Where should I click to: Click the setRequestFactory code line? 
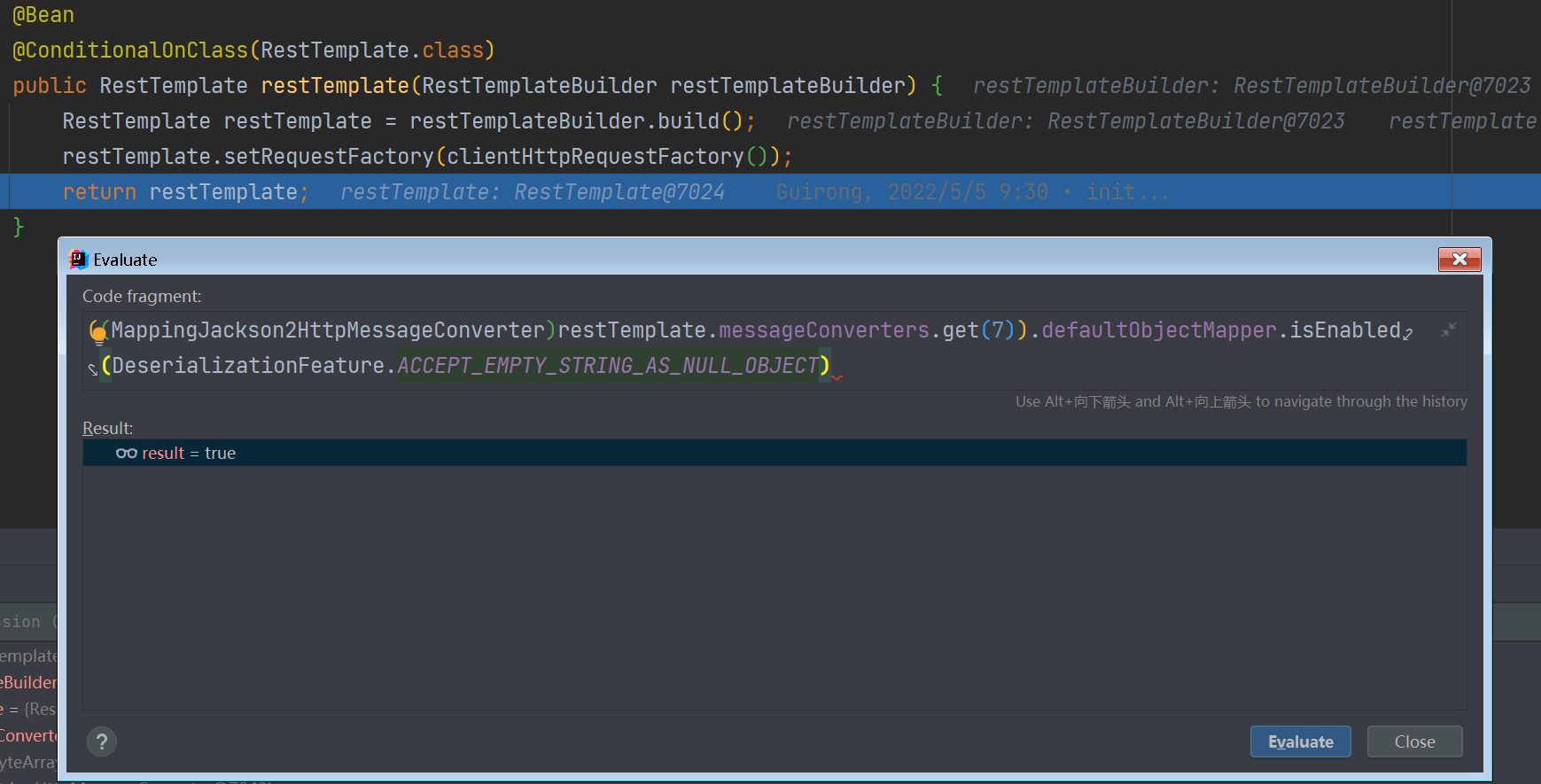coord(427,156)
